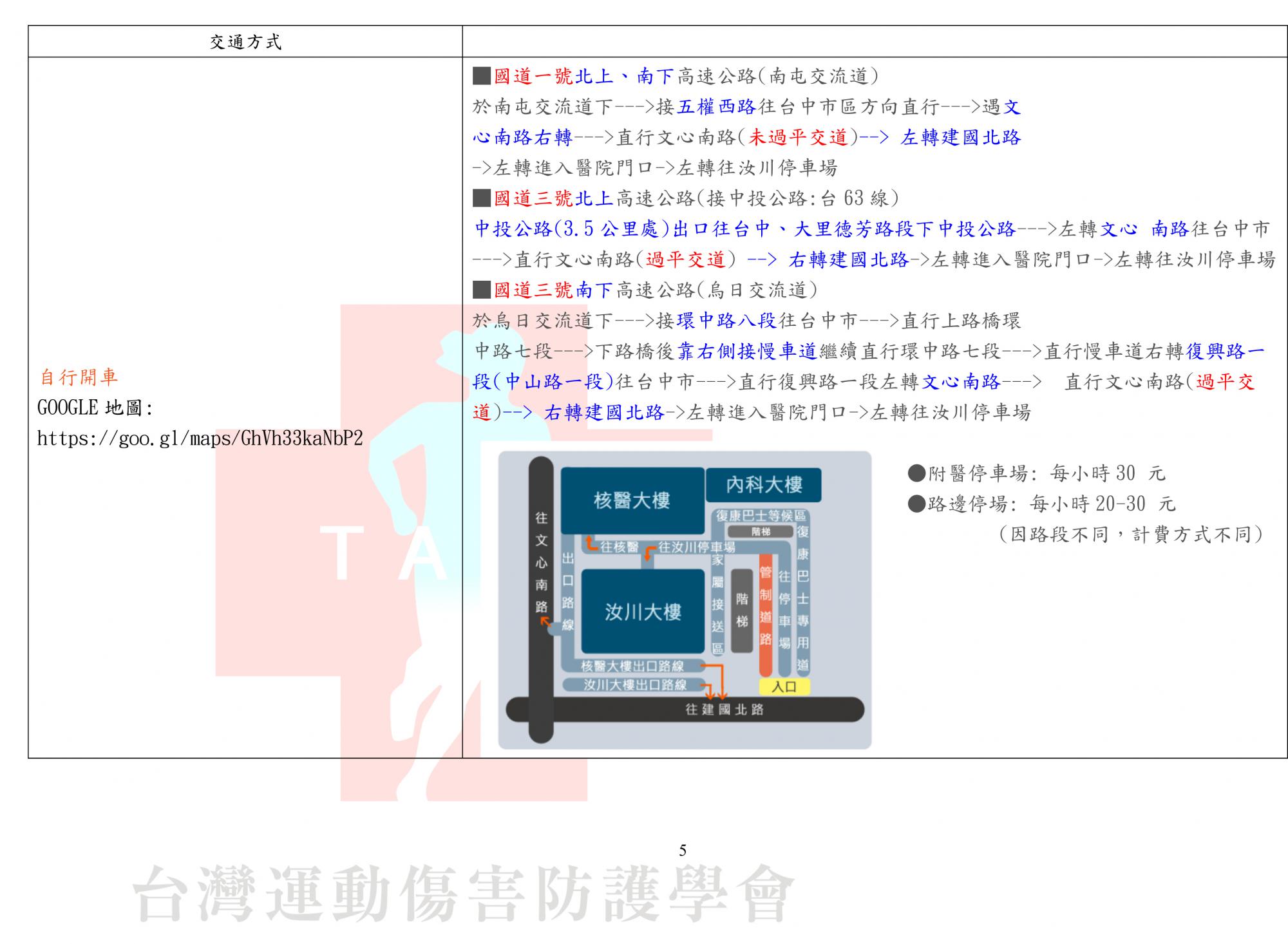Viewport: 1288px width, 944px height.
Task: Click the 核醫大樓 building on the map
Action: (x=632, y=500)
